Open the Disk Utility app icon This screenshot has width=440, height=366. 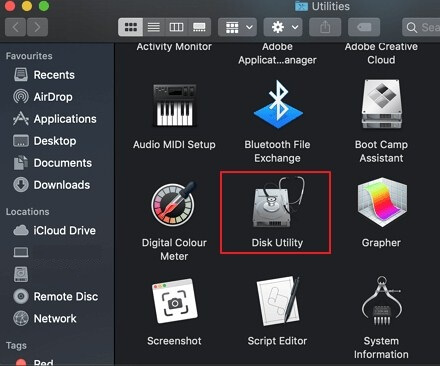[x=278, y=202]
